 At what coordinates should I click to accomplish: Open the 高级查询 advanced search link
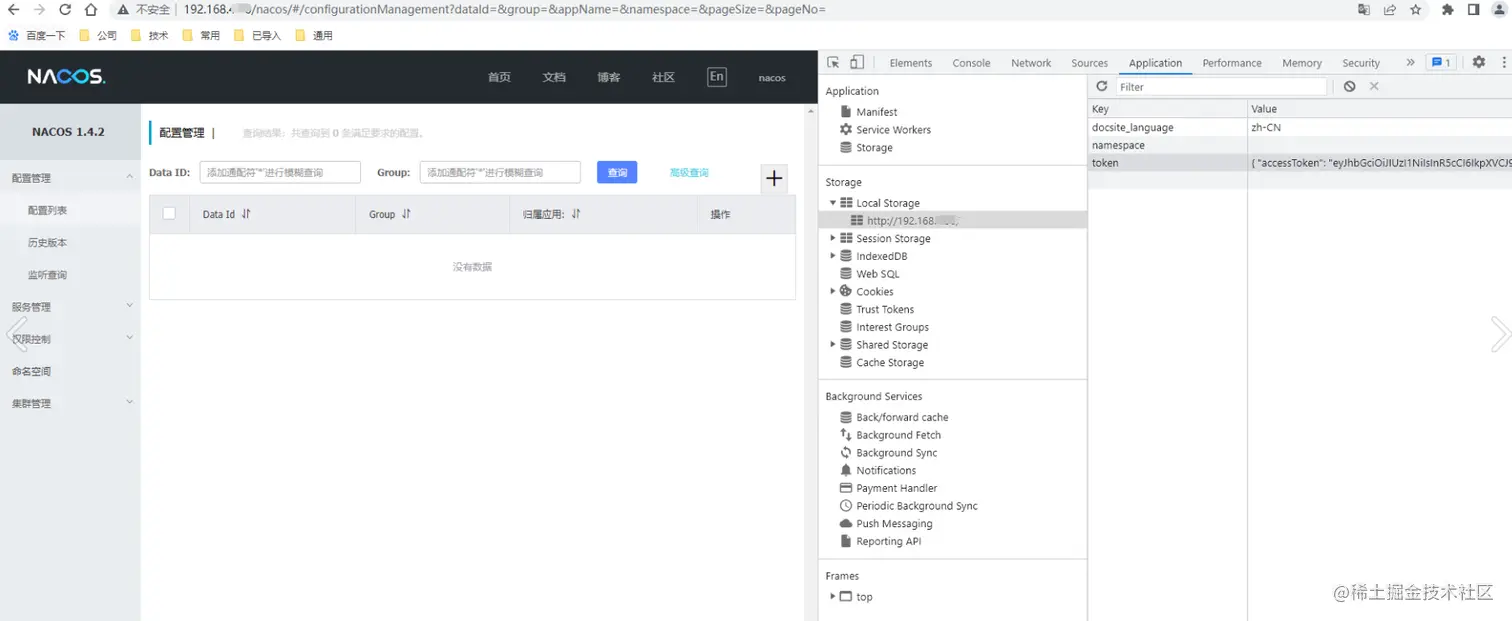pos(689,173)
